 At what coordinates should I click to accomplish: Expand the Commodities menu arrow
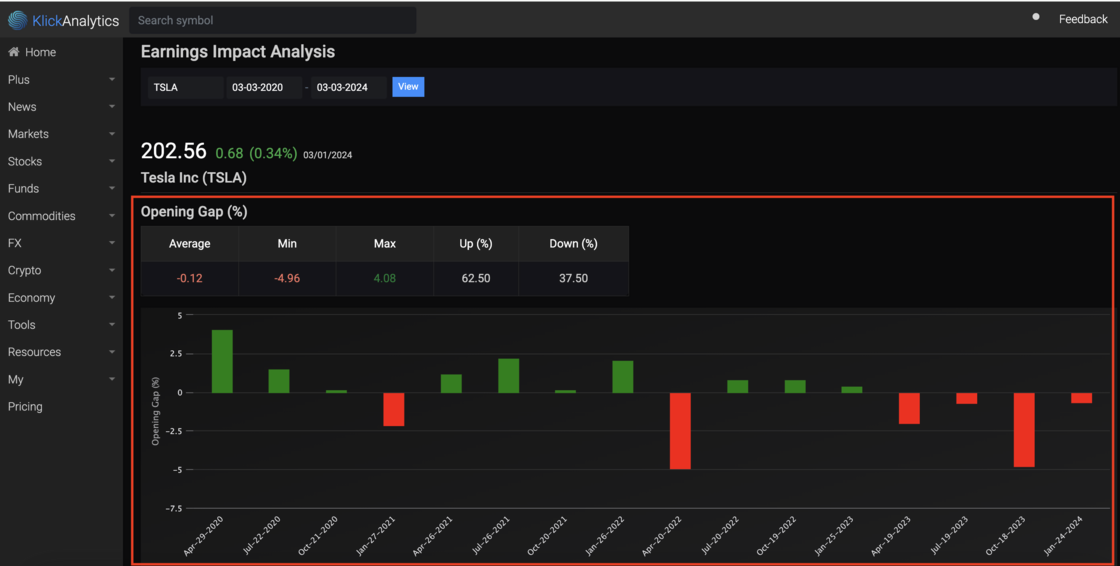(x=112, y=215)
